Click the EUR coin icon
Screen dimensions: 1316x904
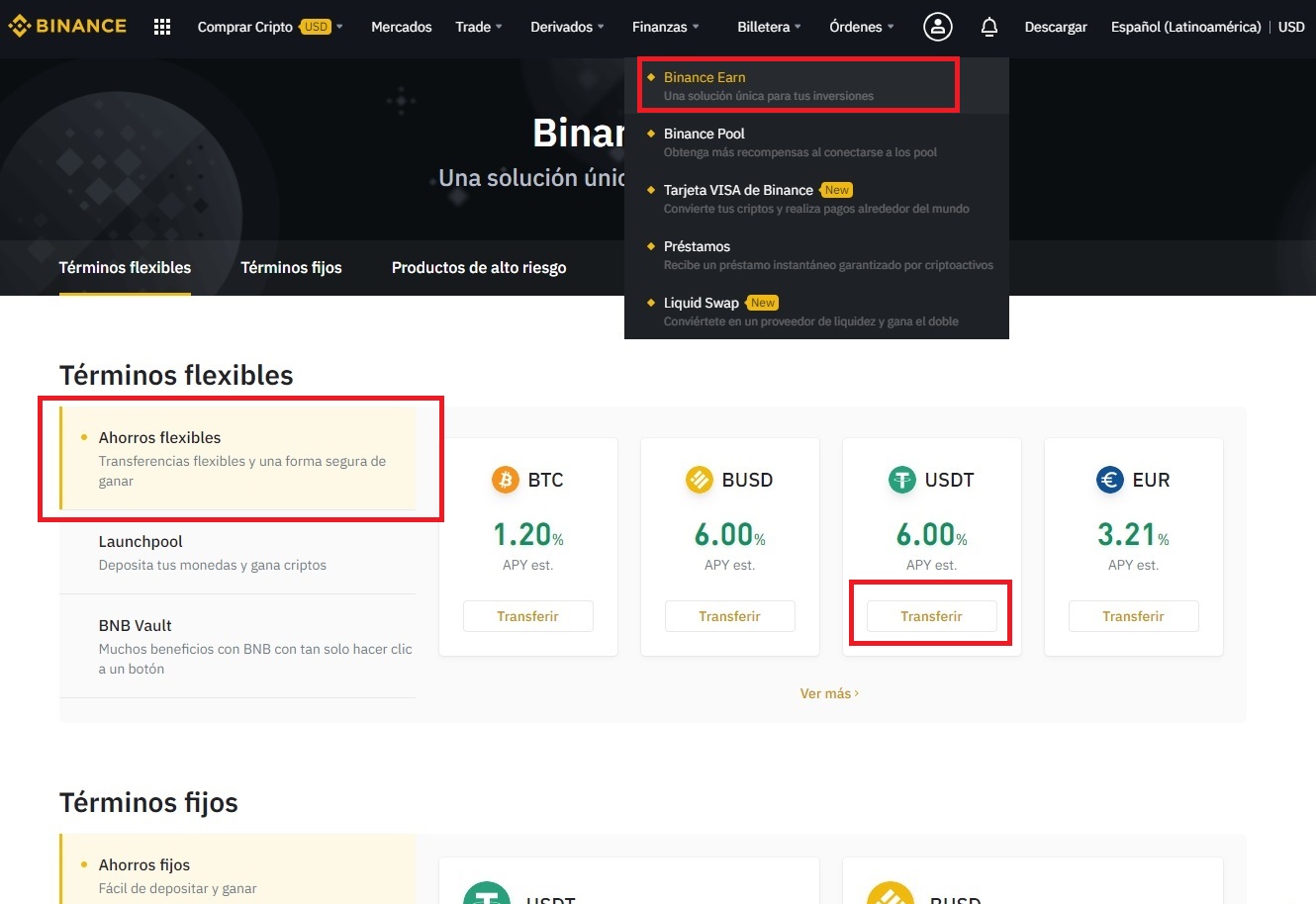click(x=1110, y=480)
